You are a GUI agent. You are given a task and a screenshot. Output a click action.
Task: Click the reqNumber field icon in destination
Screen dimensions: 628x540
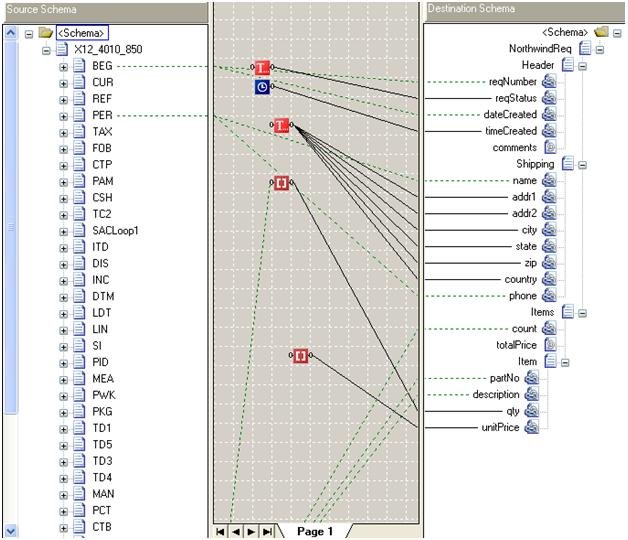(x=549, y=81)
